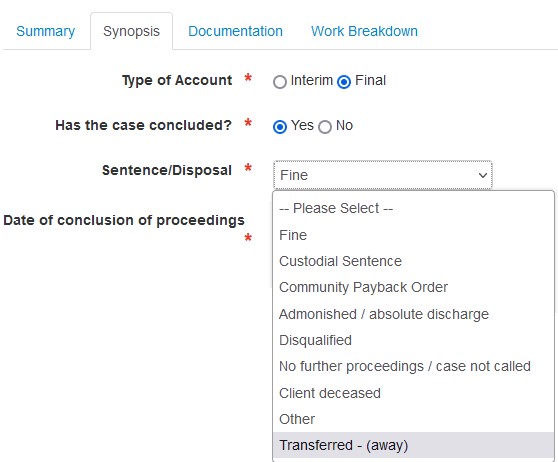Select the Final account type radio

pyautogui.click(x=344, y=82)
